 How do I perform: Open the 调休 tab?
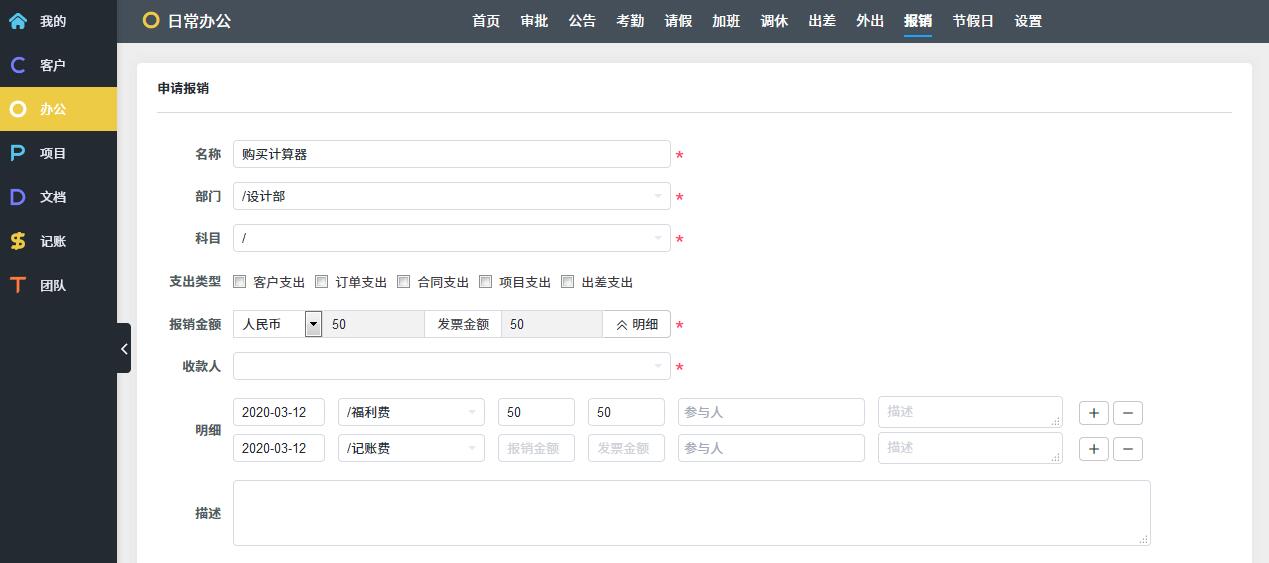[774, 21]
